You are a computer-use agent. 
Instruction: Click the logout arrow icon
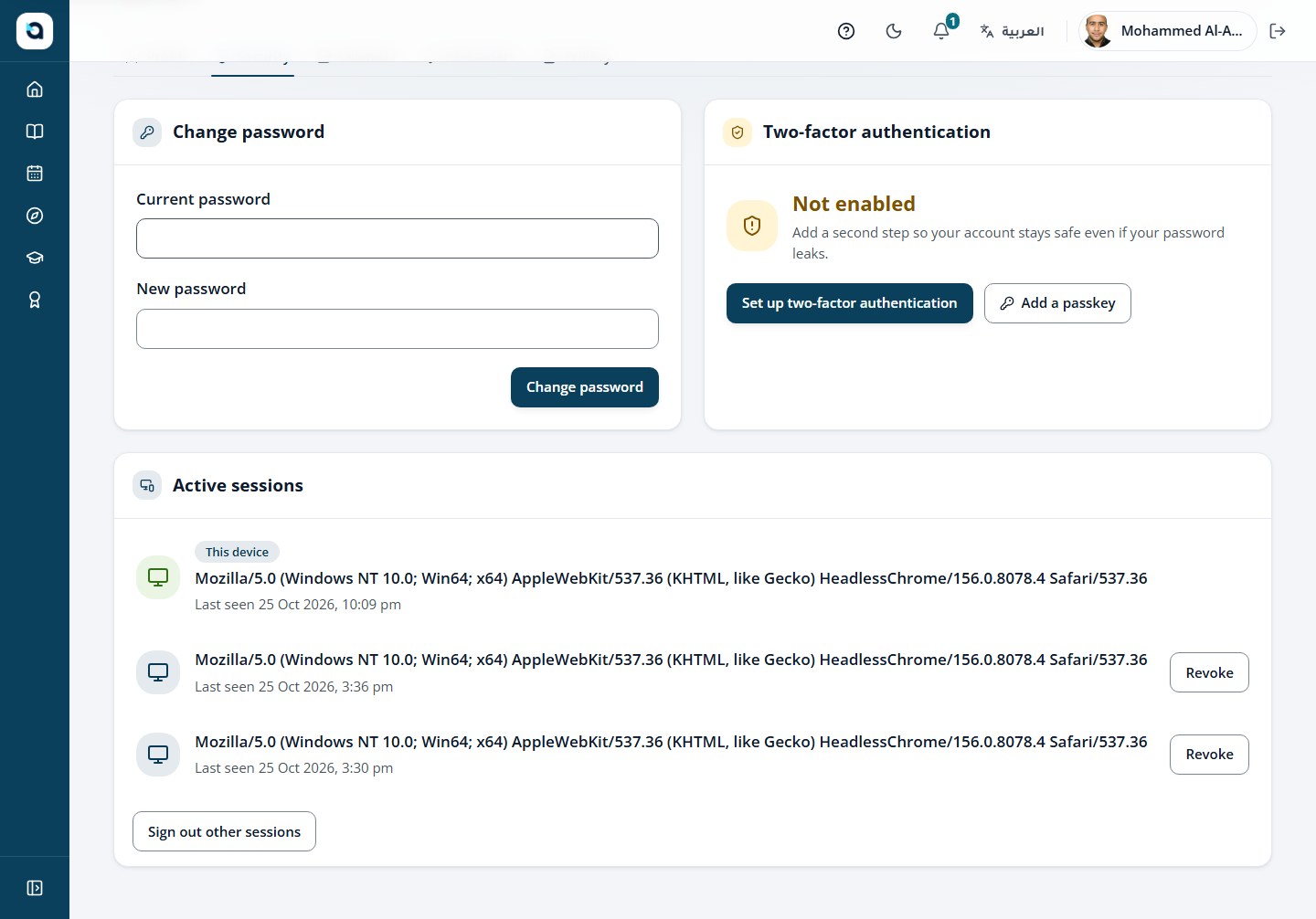[x=1278, y=31]
